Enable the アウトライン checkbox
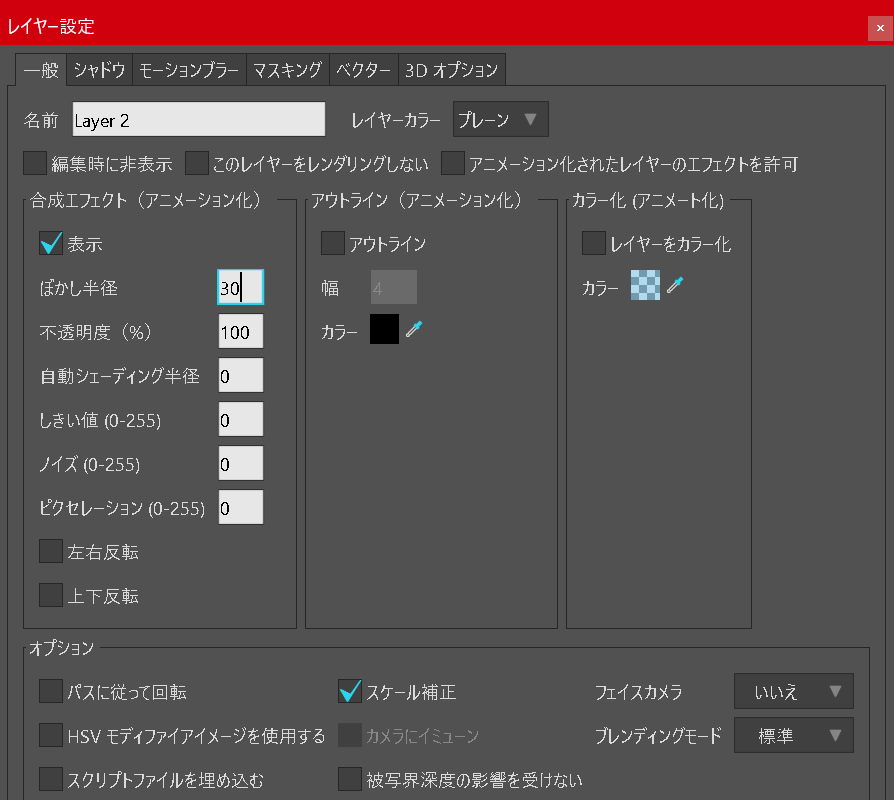Screen dimensions: 894x800 pos(333,244)
